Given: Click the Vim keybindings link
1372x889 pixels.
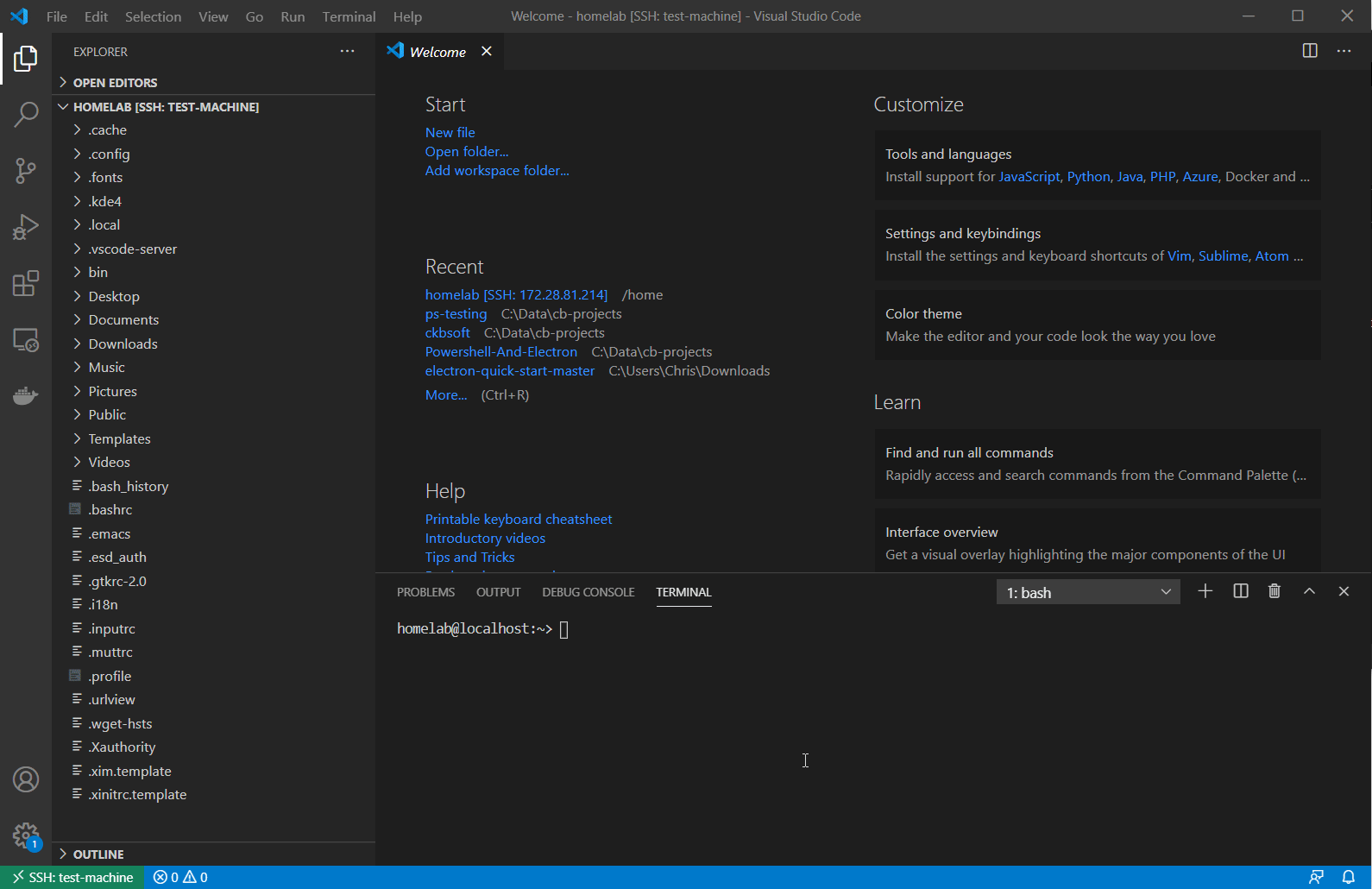Looking at the screenshot, I should click(1179, 255).
